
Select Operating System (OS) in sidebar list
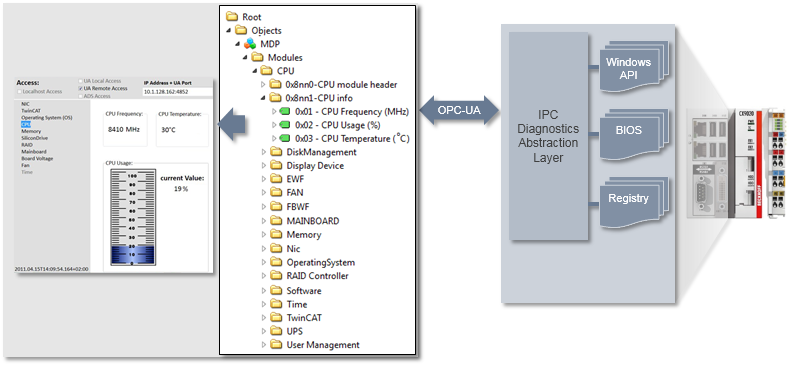(47, 117)
